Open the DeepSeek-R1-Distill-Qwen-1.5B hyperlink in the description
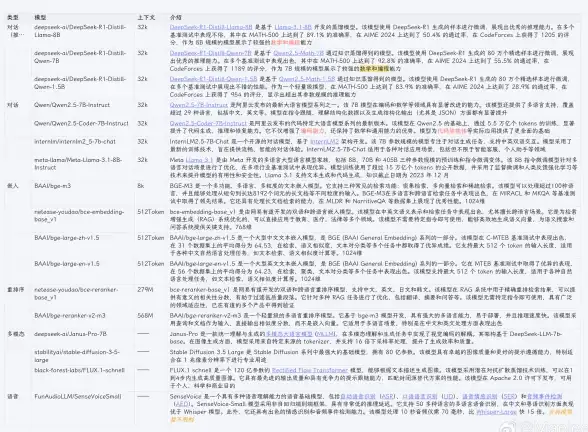588x432 pixels. click(213, 79)
